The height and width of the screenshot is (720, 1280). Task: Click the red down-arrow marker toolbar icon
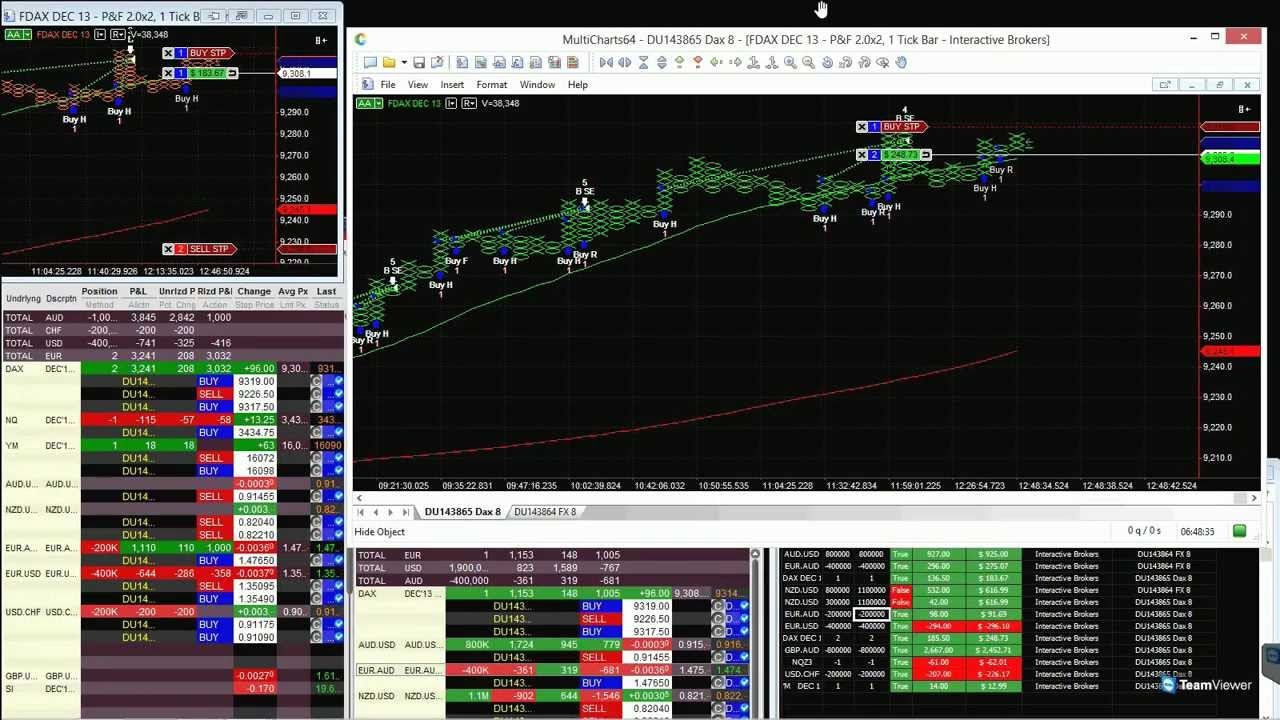coord(698,62)
